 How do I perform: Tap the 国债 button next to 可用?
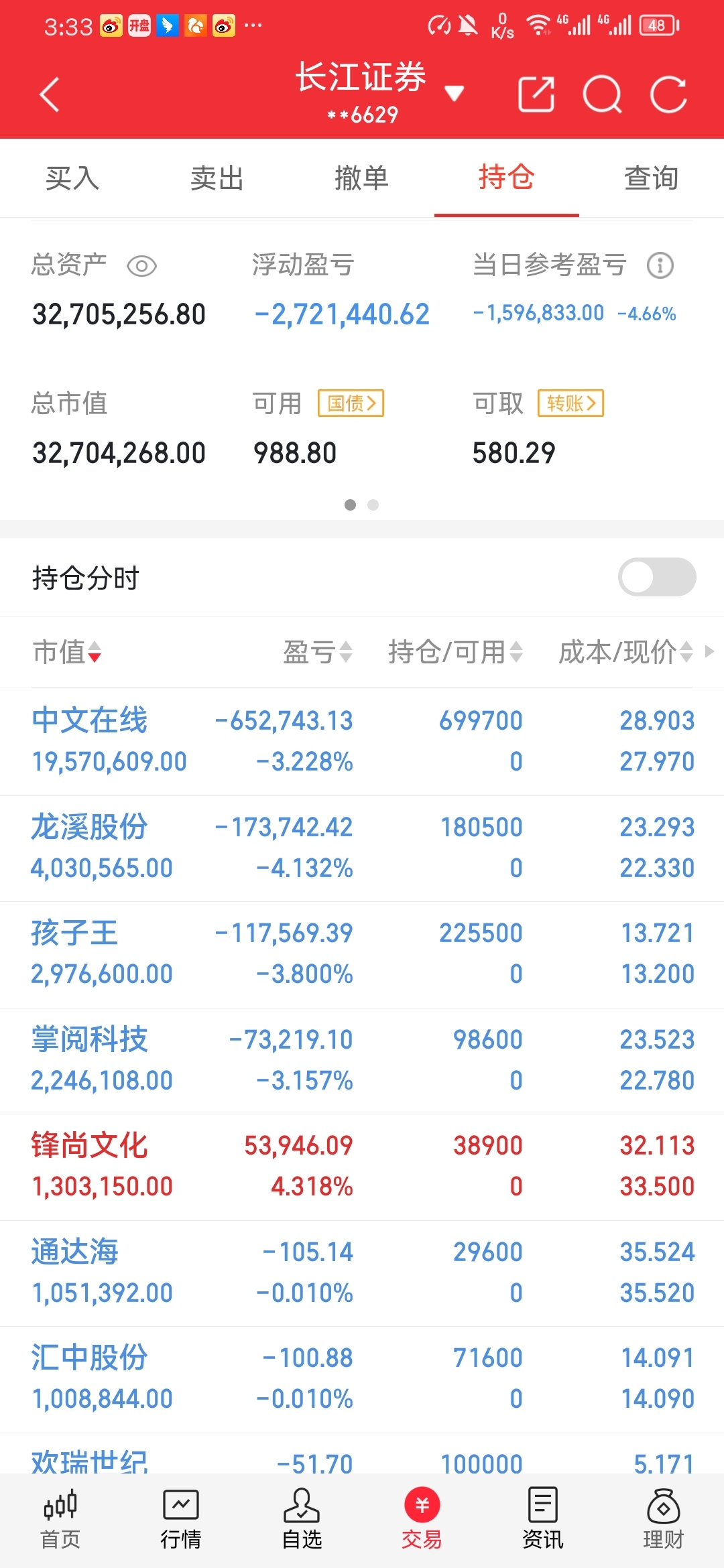pyautogui.click(x=351, y=403)
